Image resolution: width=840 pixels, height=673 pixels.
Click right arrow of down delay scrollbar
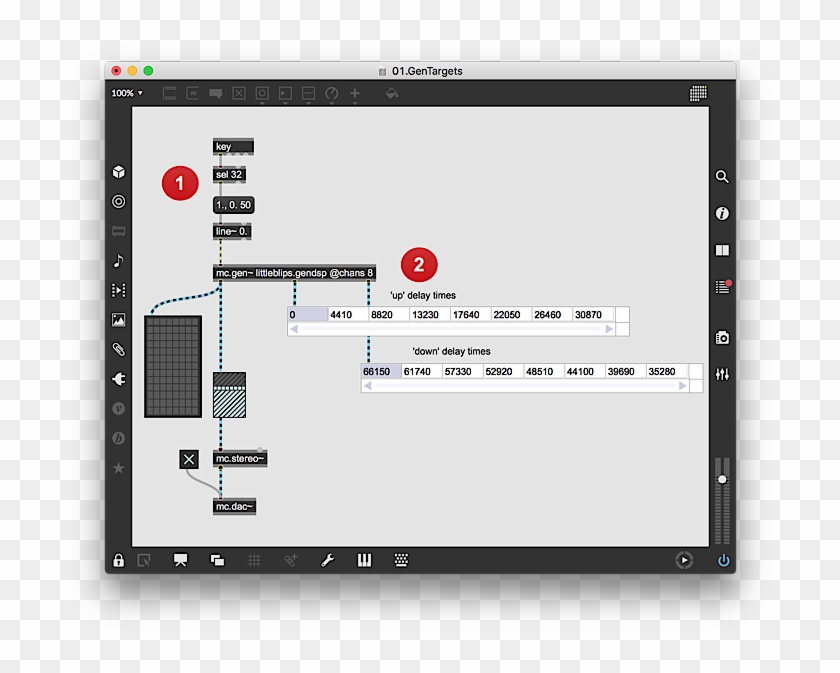tap(682, 386)
